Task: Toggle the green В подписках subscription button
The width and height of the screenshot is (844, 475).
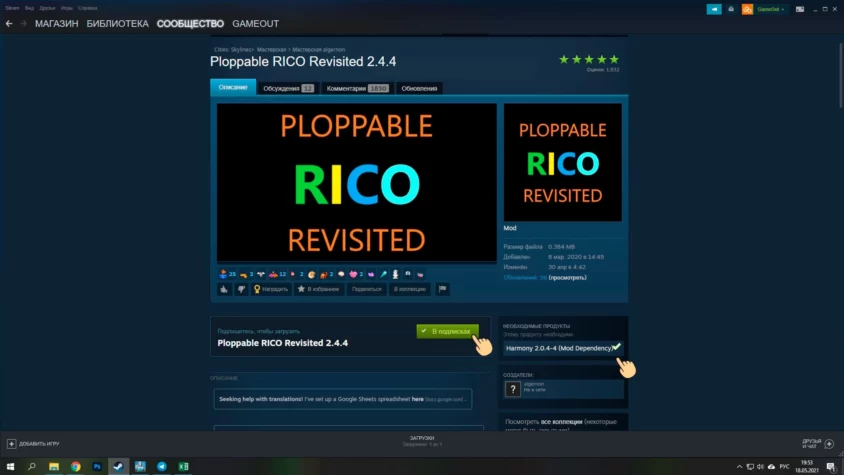Action: (448, 331)
